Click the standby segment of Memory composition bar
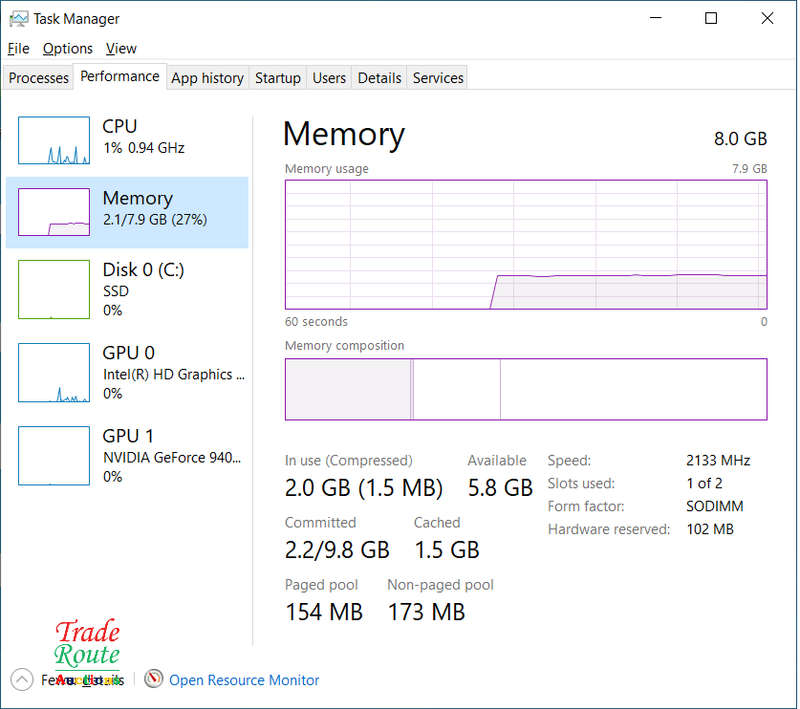The width and height of the screenshot is (800, 709). [x=457, y=389]
